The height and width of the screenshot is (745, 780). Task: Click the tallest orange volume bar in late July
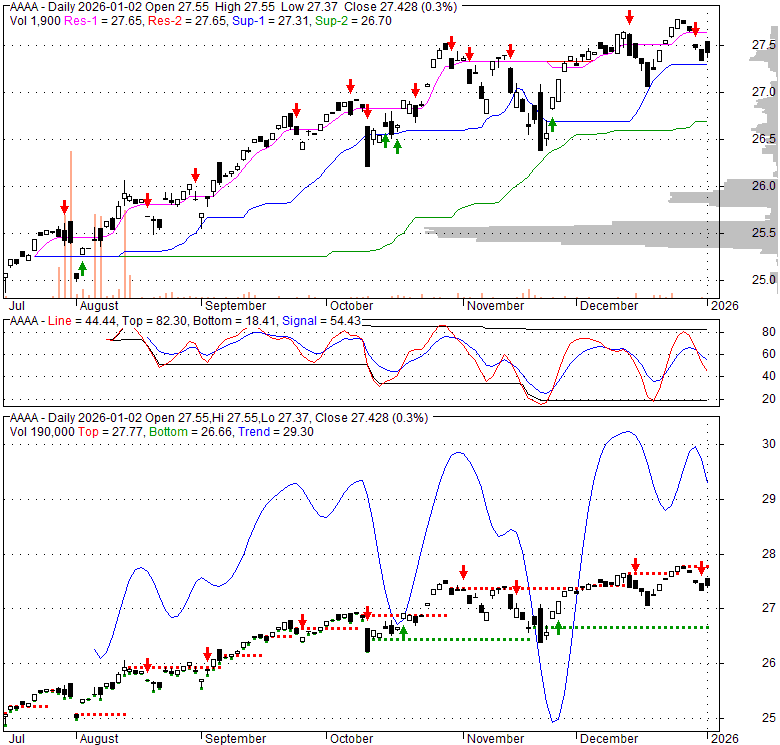71,223
